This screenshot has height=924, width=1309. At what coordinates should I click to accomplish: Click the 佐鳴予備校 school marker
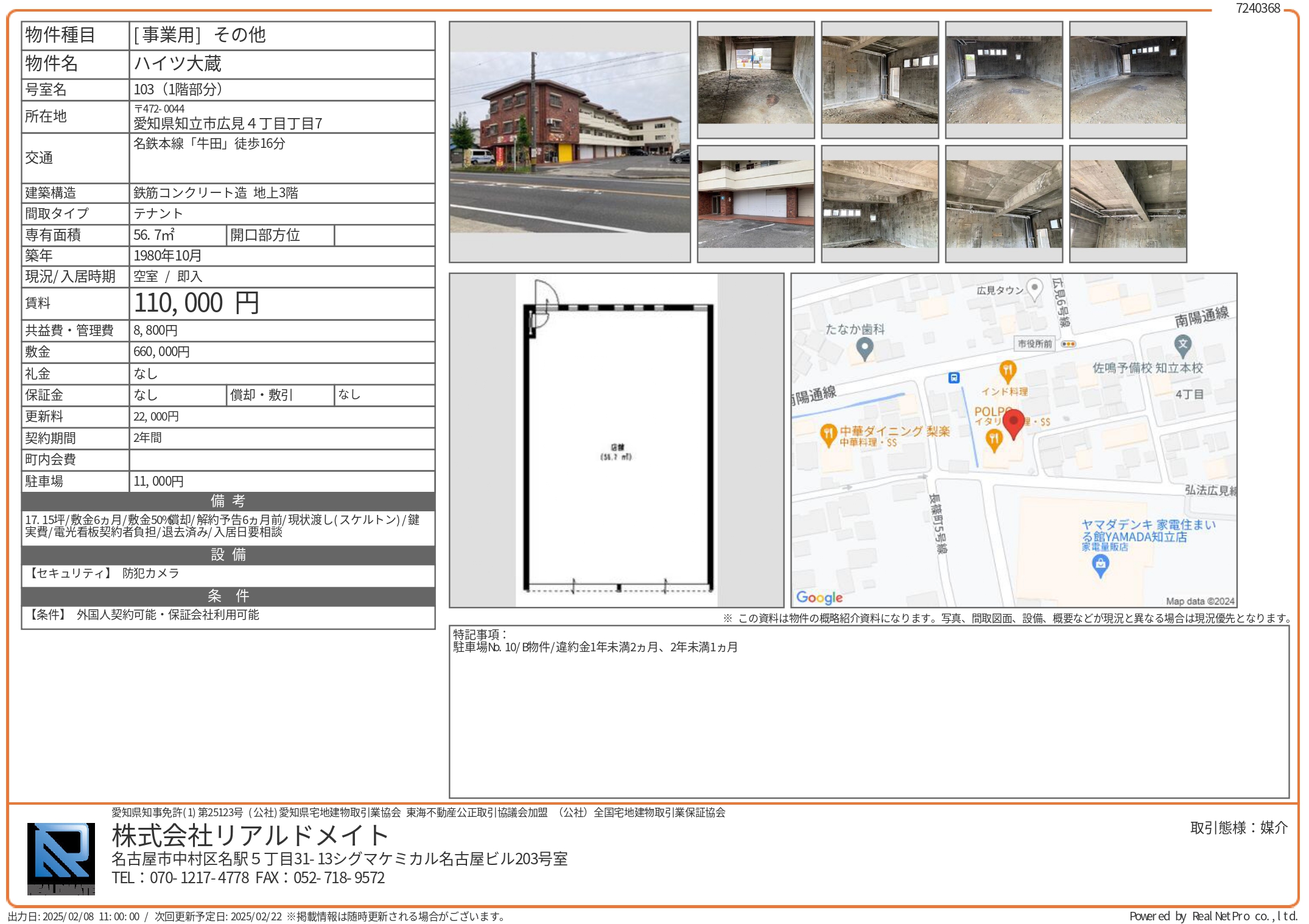point(1182,346)
